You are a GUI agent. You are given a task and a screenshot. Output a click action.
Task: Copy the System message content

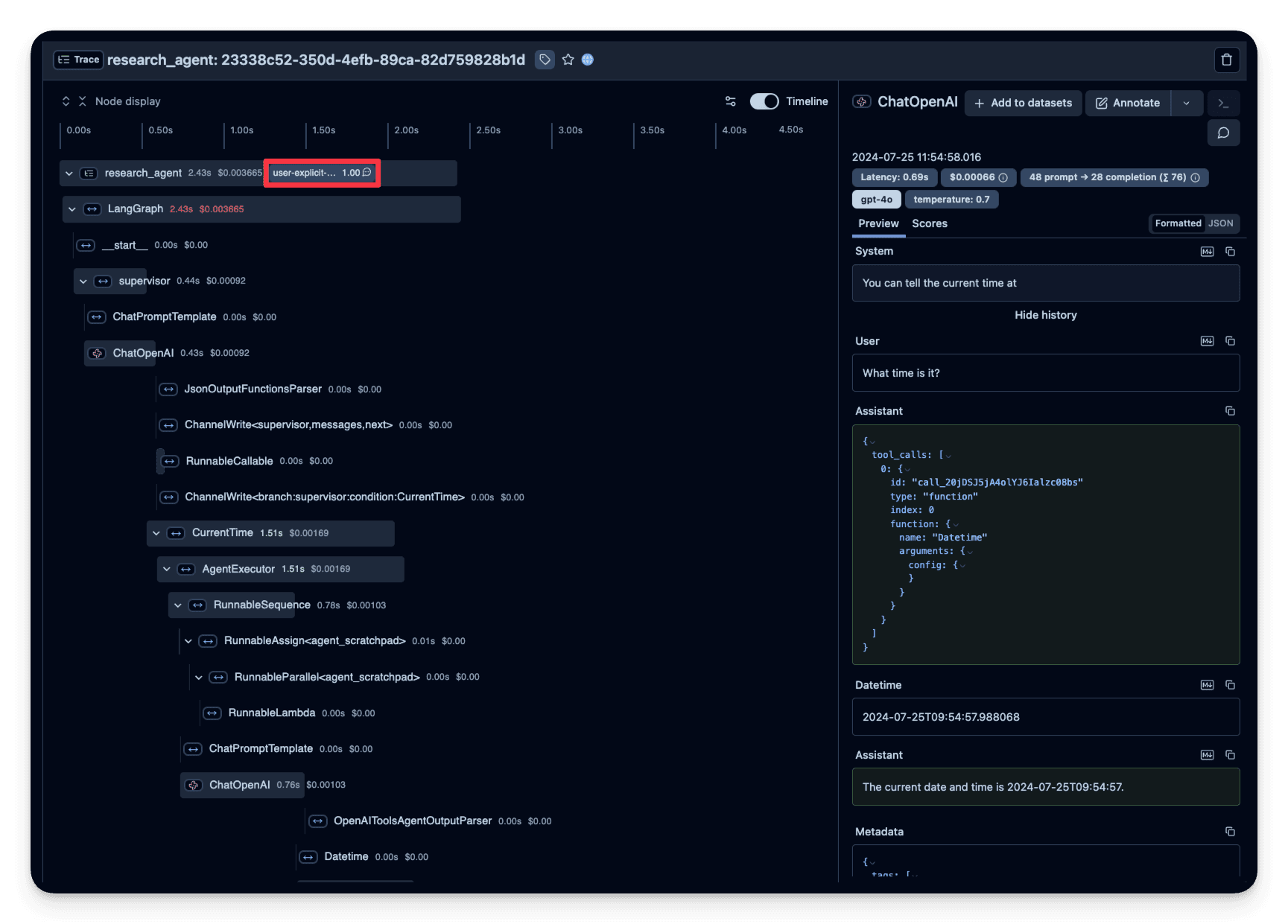click(1230, 252)
